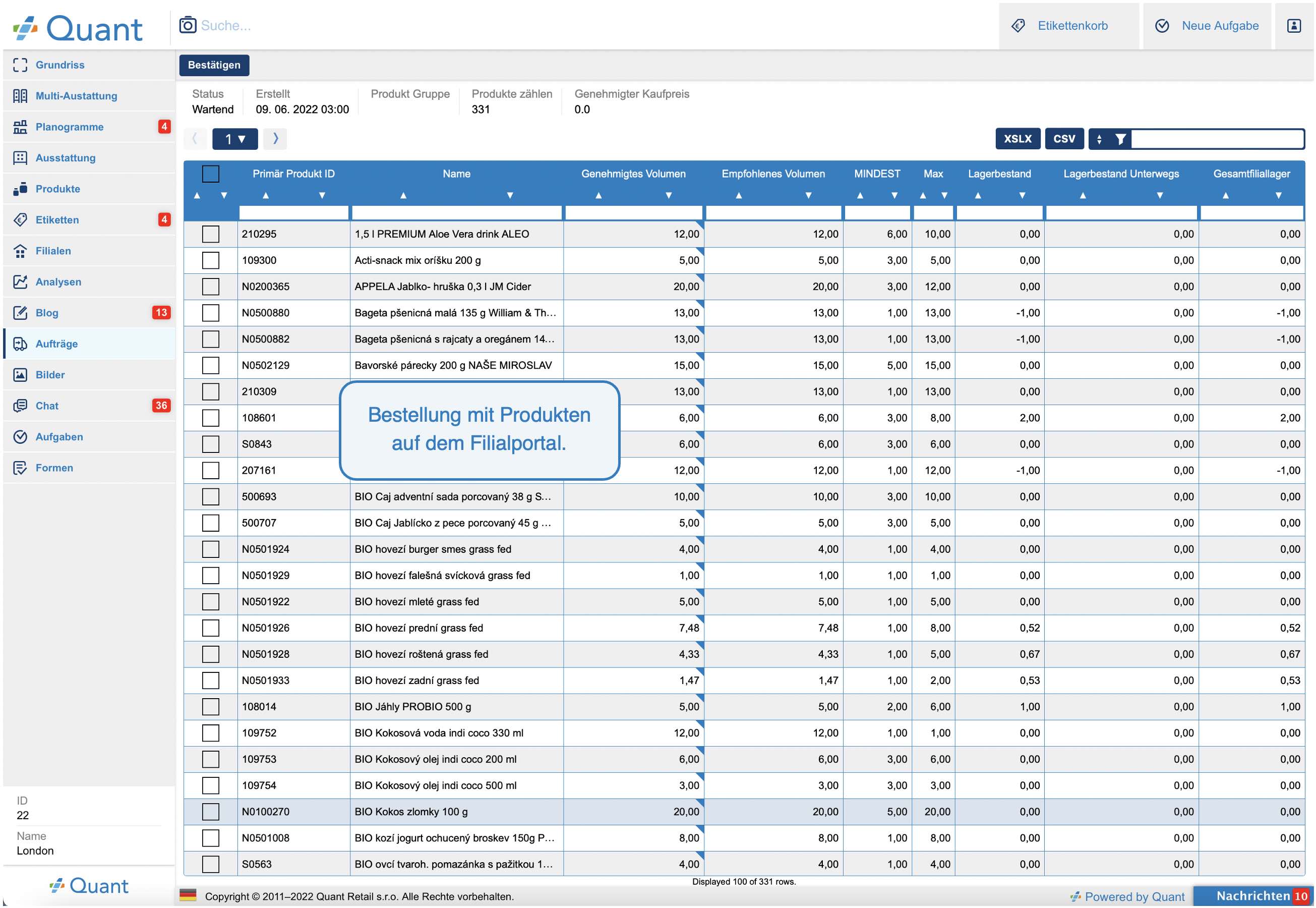Sort Name column descending

(510, 195)
